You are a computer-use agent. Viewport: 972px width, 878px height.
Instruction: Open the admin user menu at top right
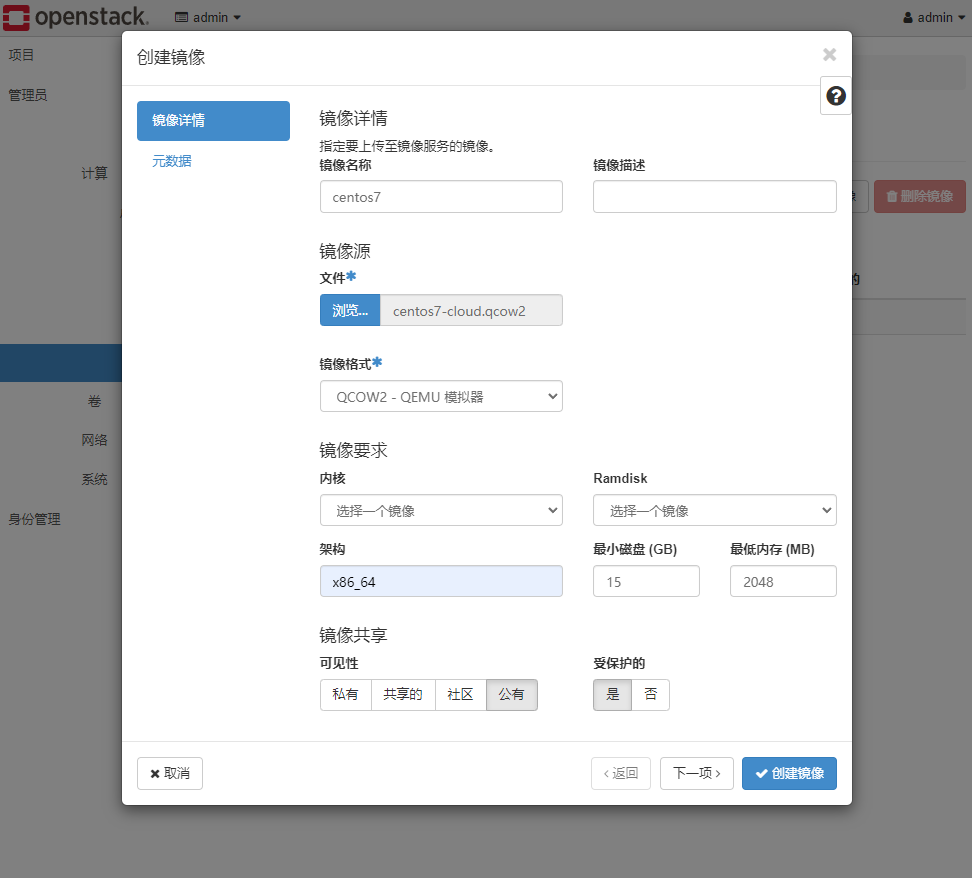pyautogui.click(x=934, y=17)
